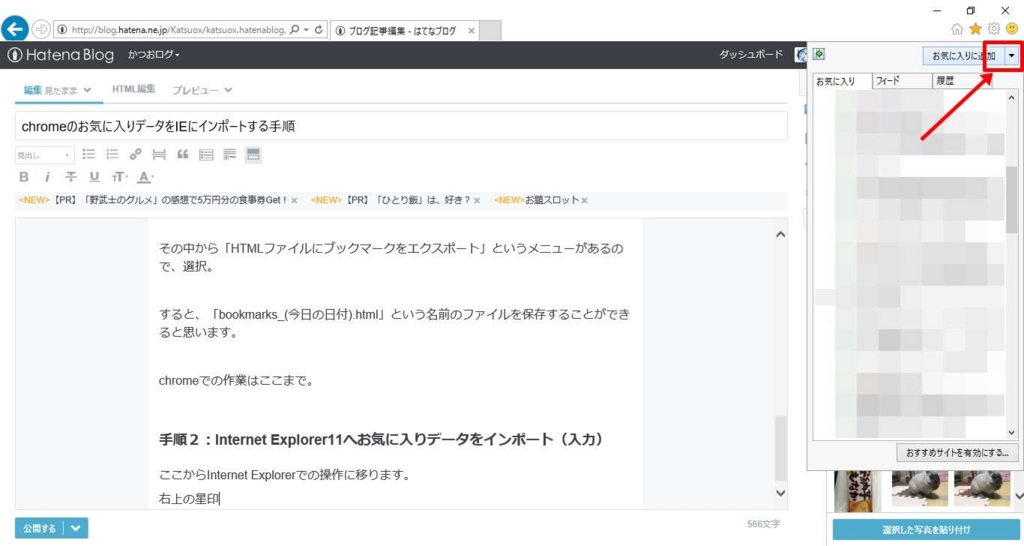Expand the 編集 見たまま mode chevron
This screenshot has height=546, width=1024.
(x=88, y=90)
